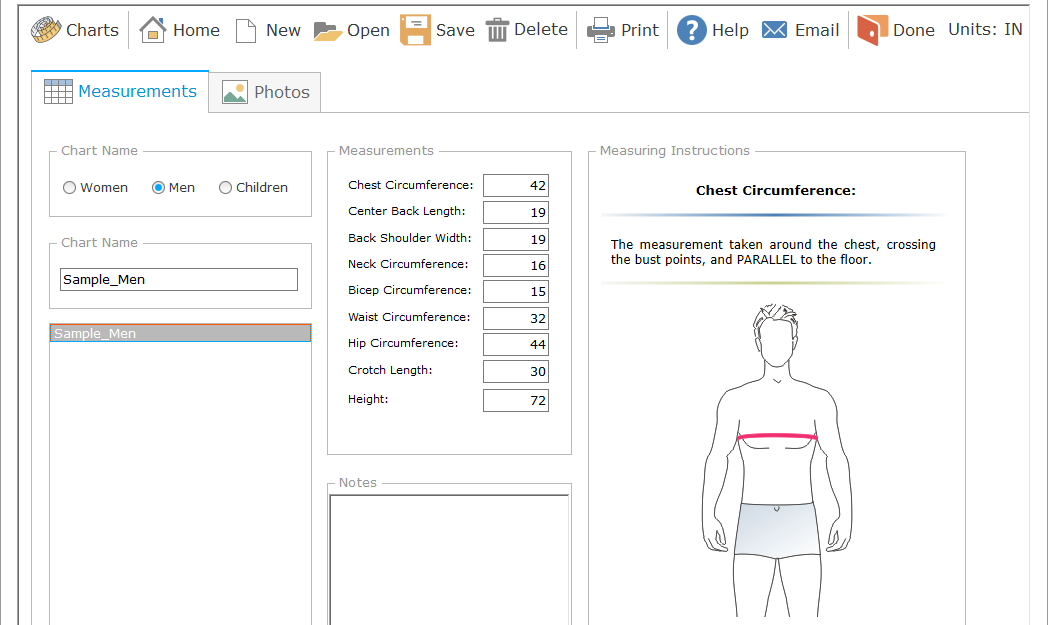The height and width of the screenshot is (625, 1048).
Task: Click the Chest Circumference value field
Action: (515, 186)
